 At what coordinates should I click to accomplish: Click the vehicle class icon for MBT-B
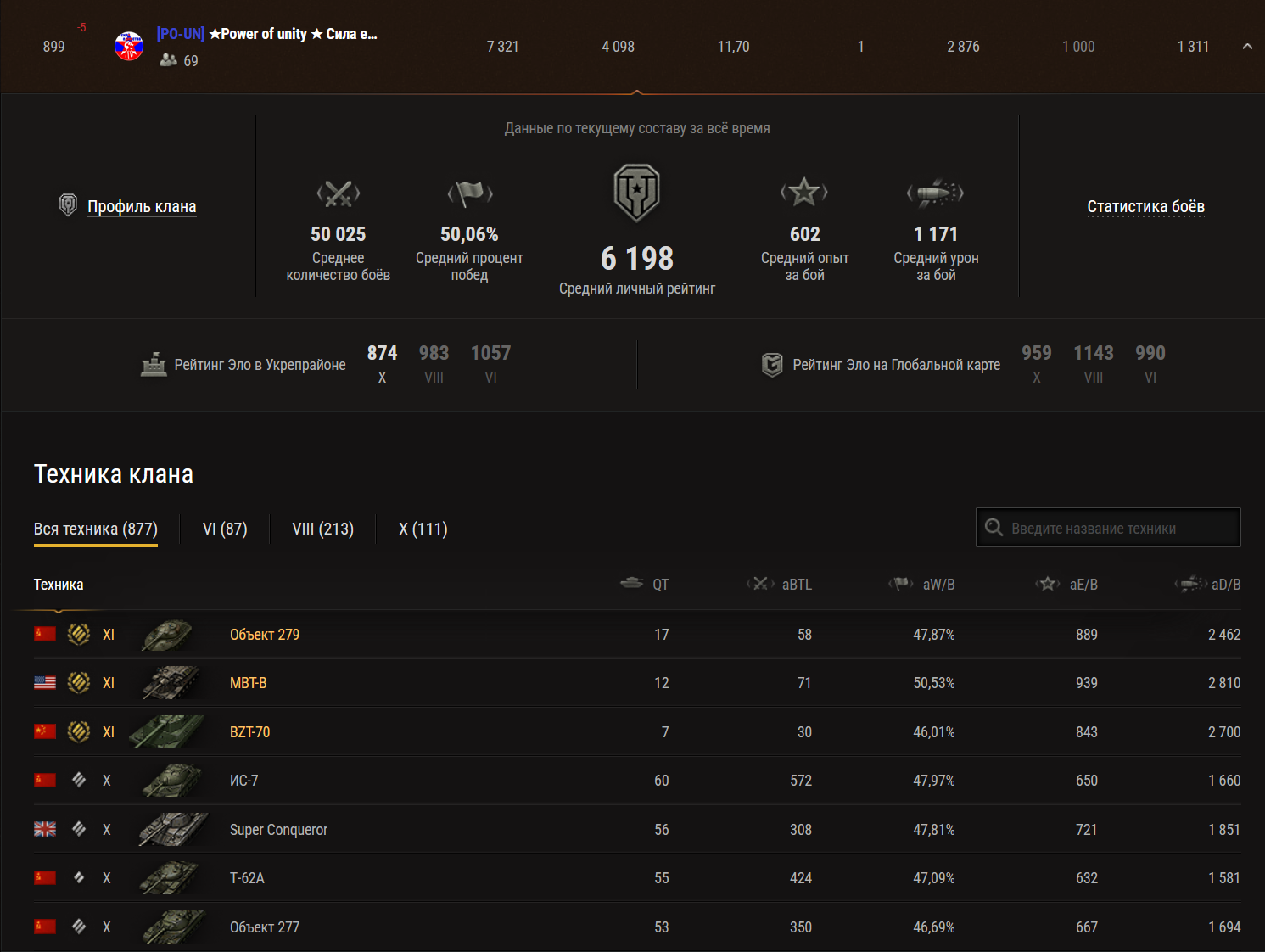79,683
